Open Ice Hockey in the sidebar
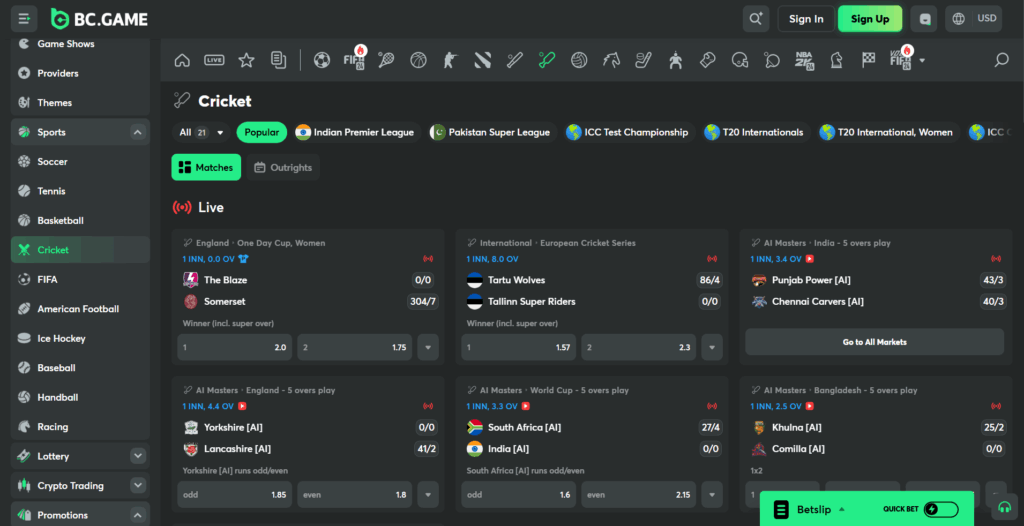 (80, 338)
